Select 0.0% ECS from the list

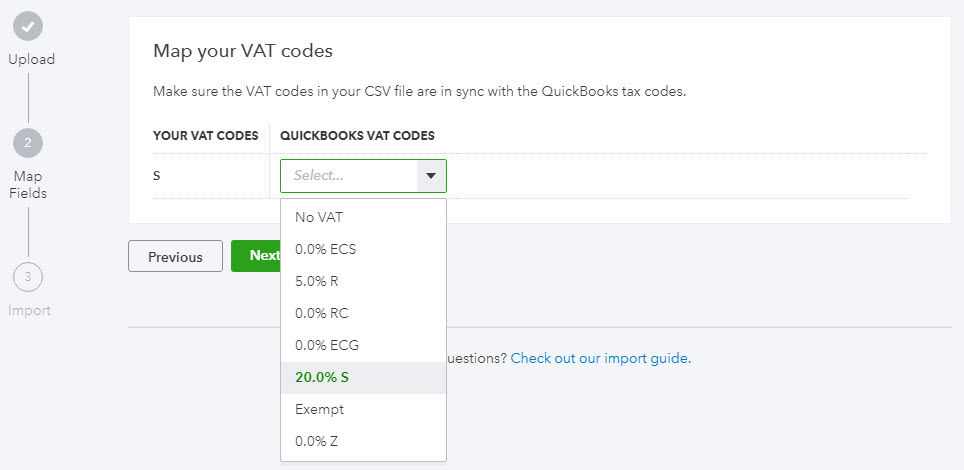tap(325, 249)
